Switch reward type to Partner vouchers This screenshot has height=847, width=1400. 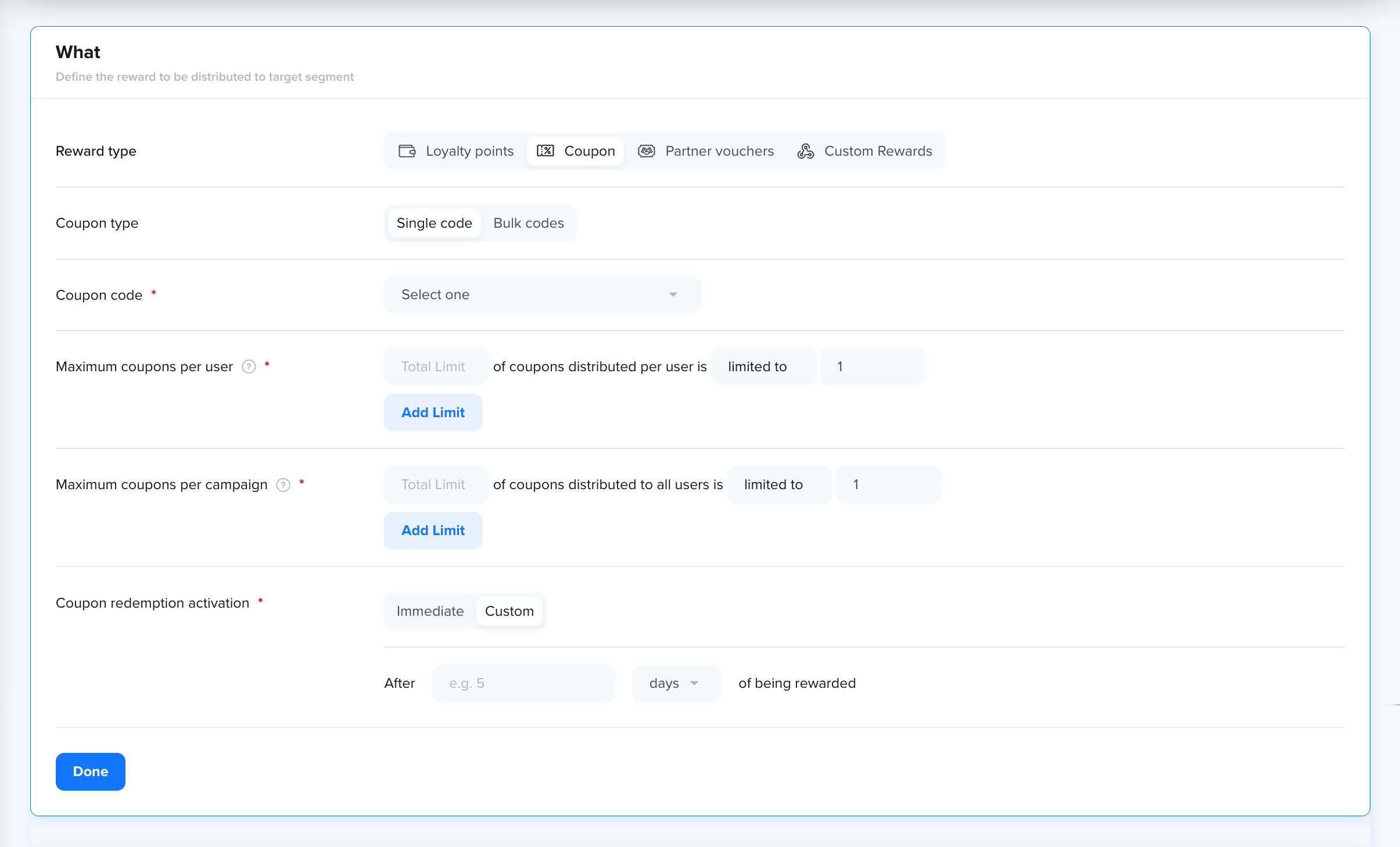click(x=719, y=151)
